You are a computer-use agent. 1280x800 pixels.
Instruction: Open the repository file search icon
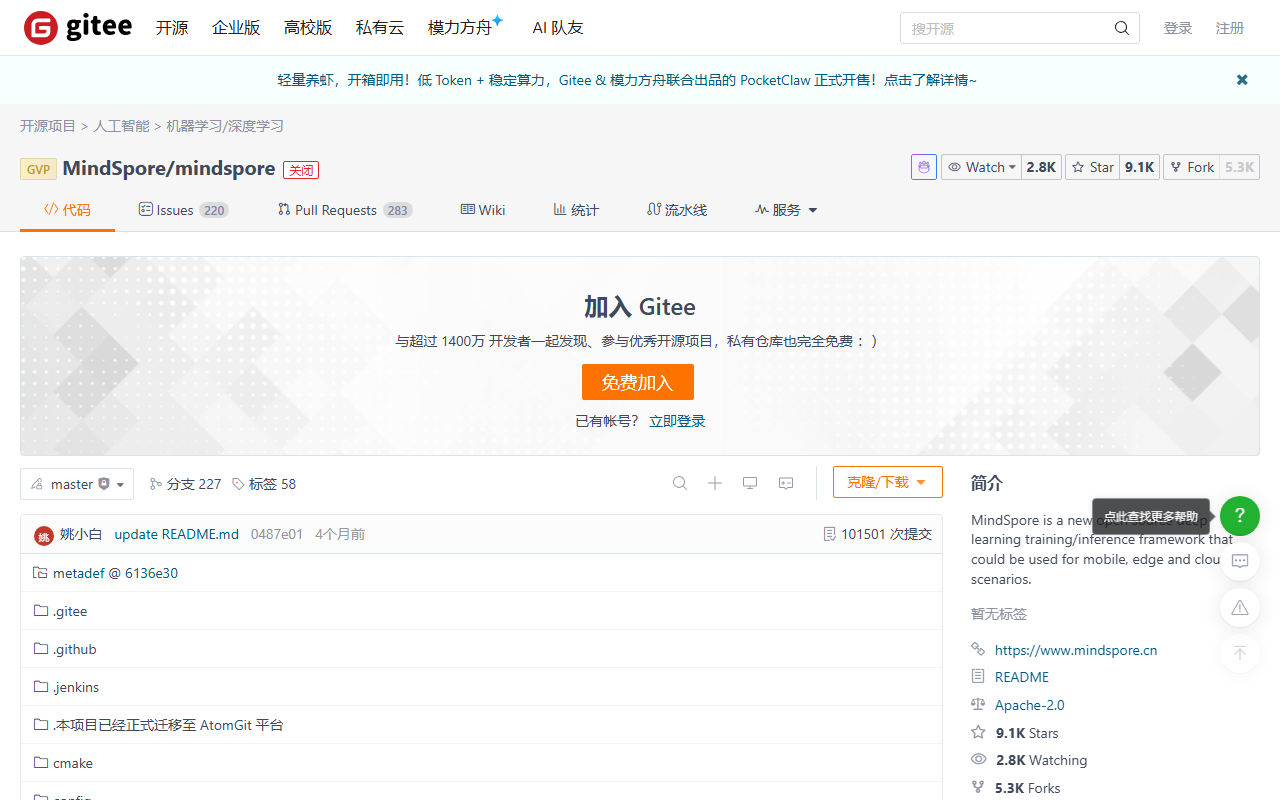click(x=680, y=483)
